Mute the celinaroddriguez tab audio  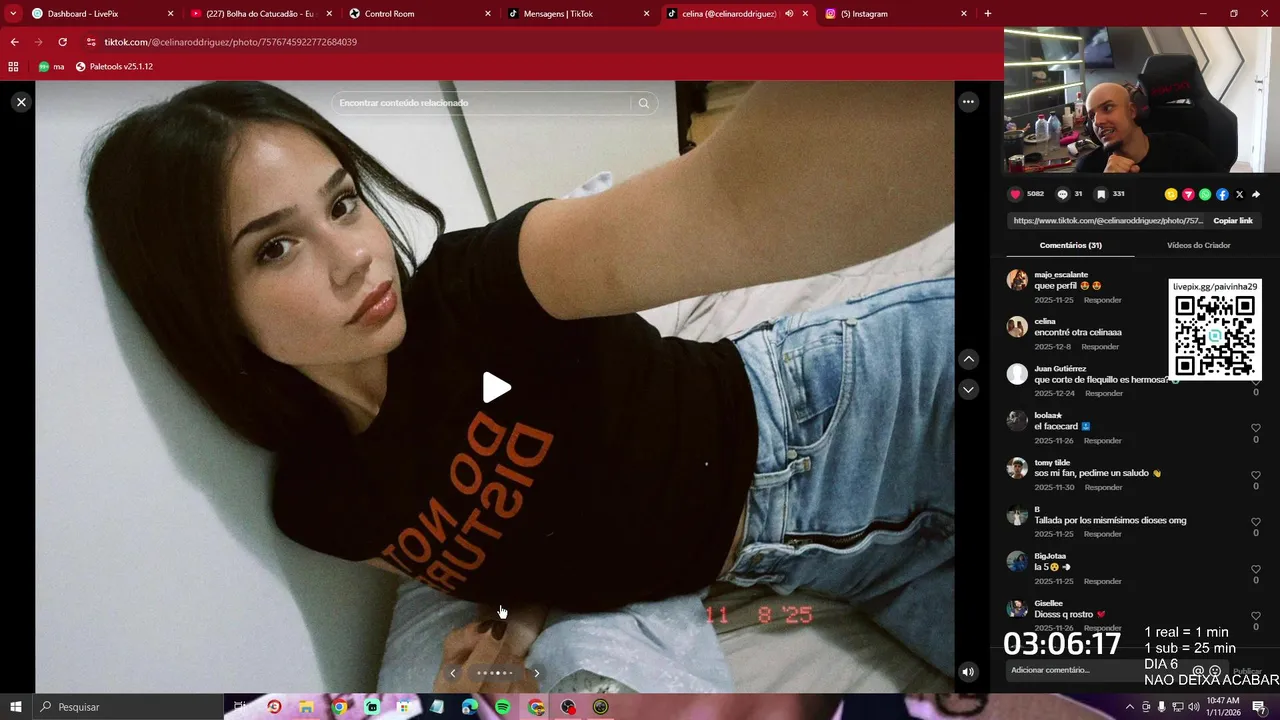click(789, 14)
